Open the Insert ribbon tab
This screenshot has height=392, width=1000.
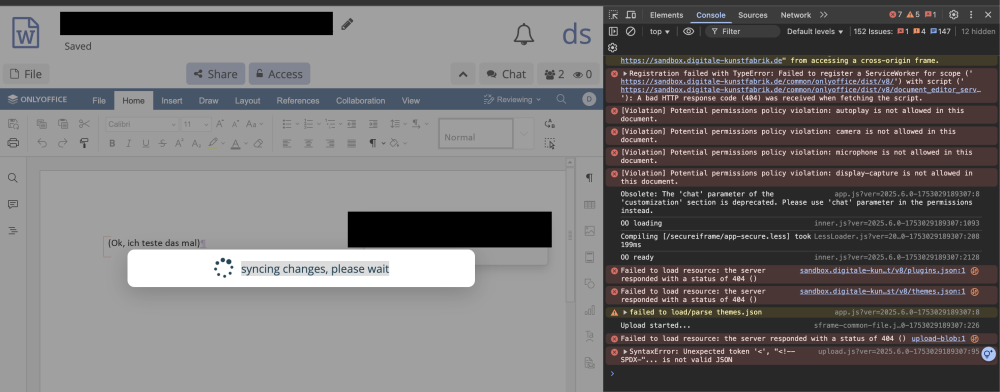(x=172, y=101)
